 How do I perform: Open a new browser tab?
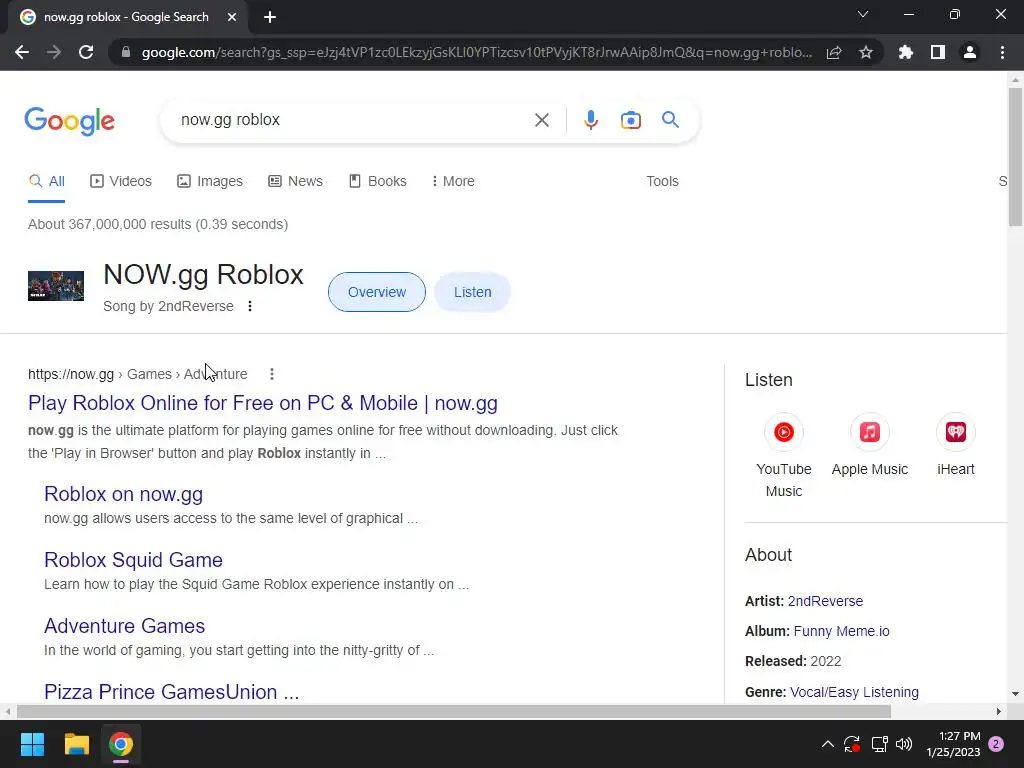(270, 17)
